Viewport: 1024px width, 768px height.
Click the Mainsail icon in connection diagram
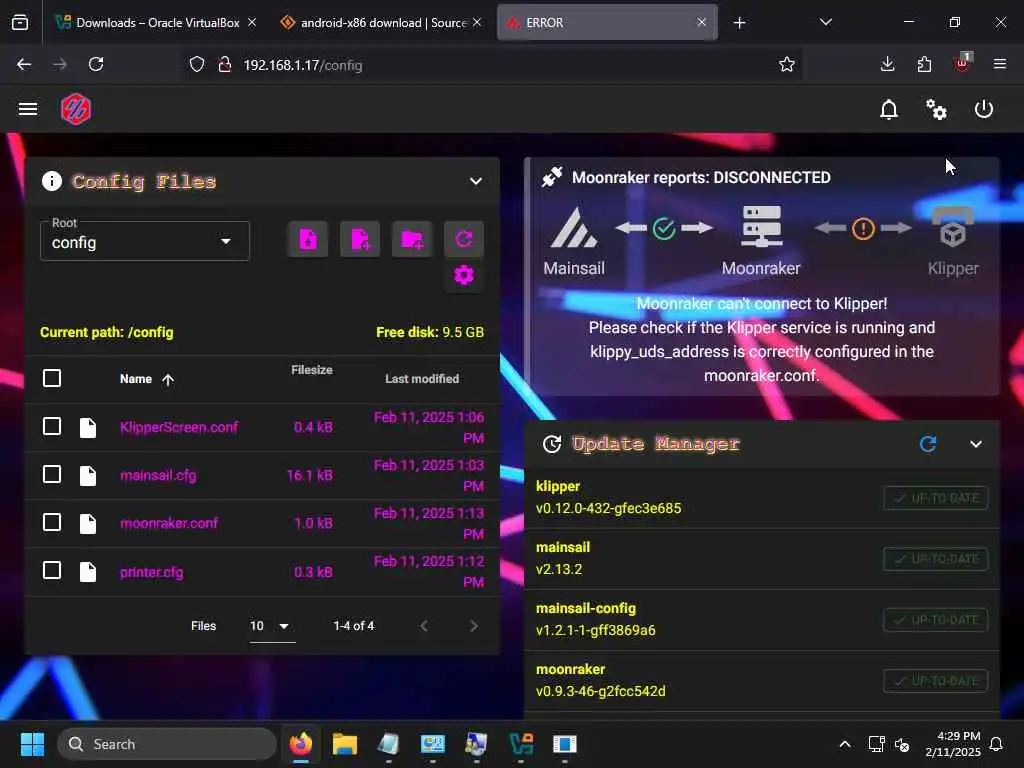tap(573, 227)
